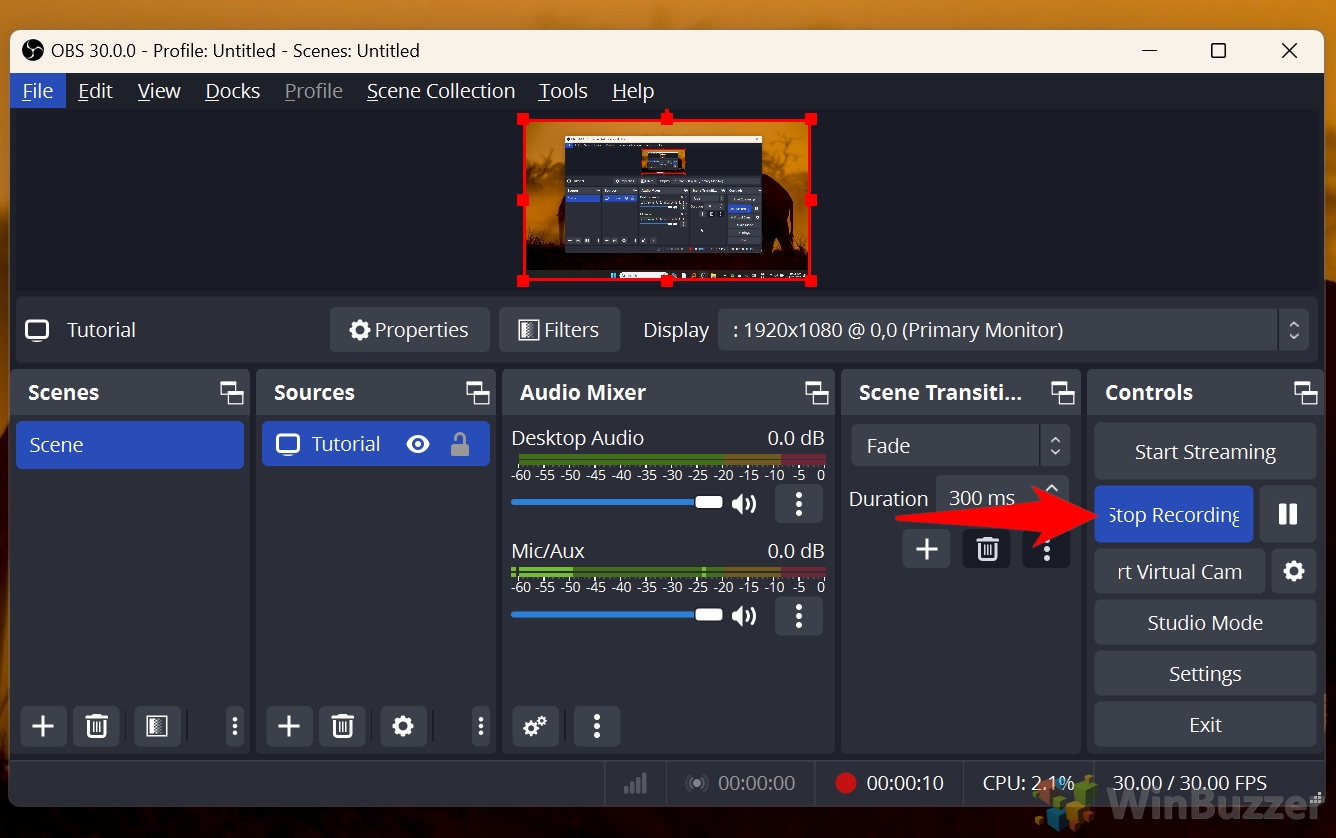Toggle visibility eye of Tutorial source
This screenshot has width=1336, height=838.
(418, 444)
